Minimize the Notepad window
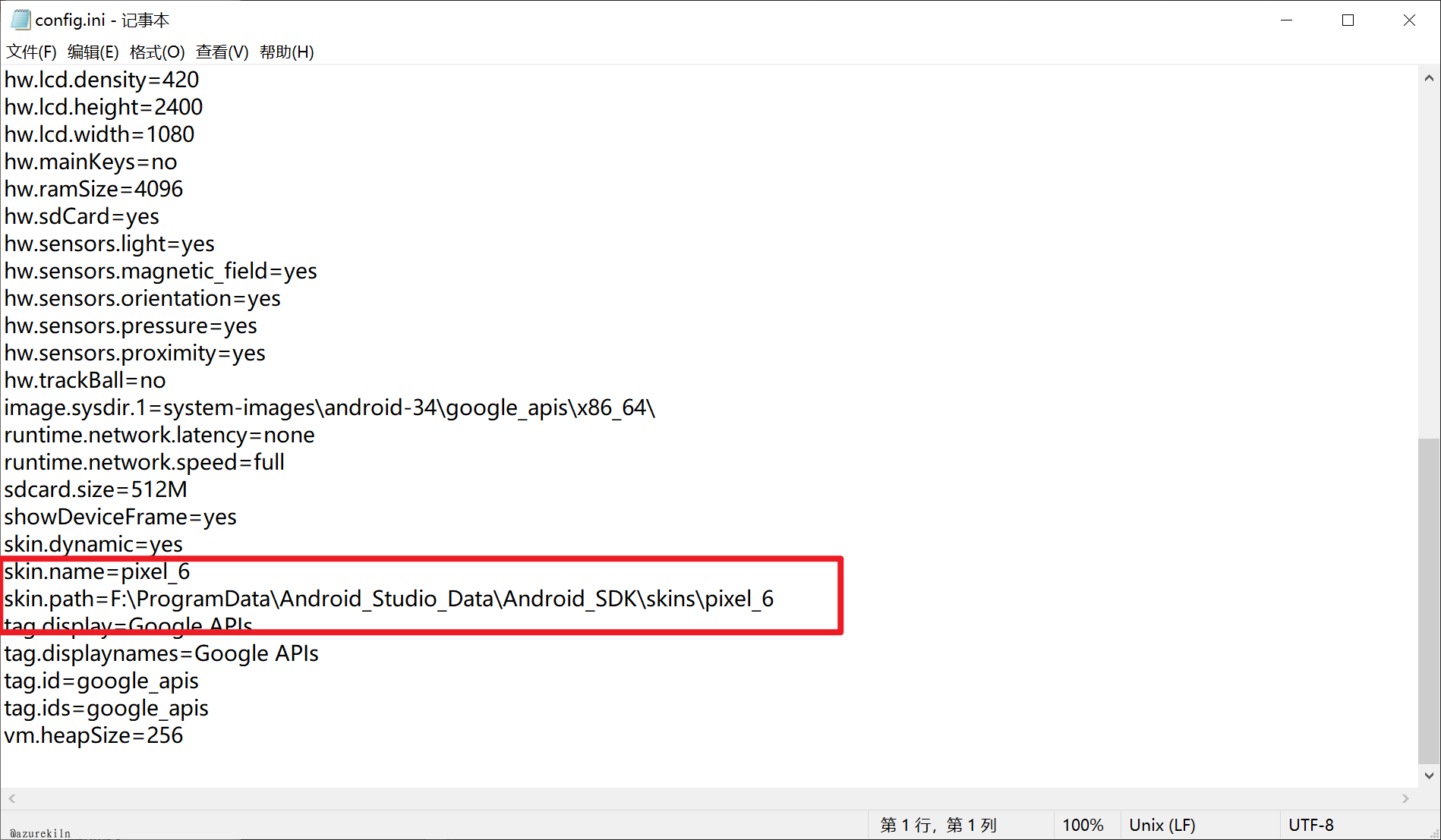 click(1286, 20)
